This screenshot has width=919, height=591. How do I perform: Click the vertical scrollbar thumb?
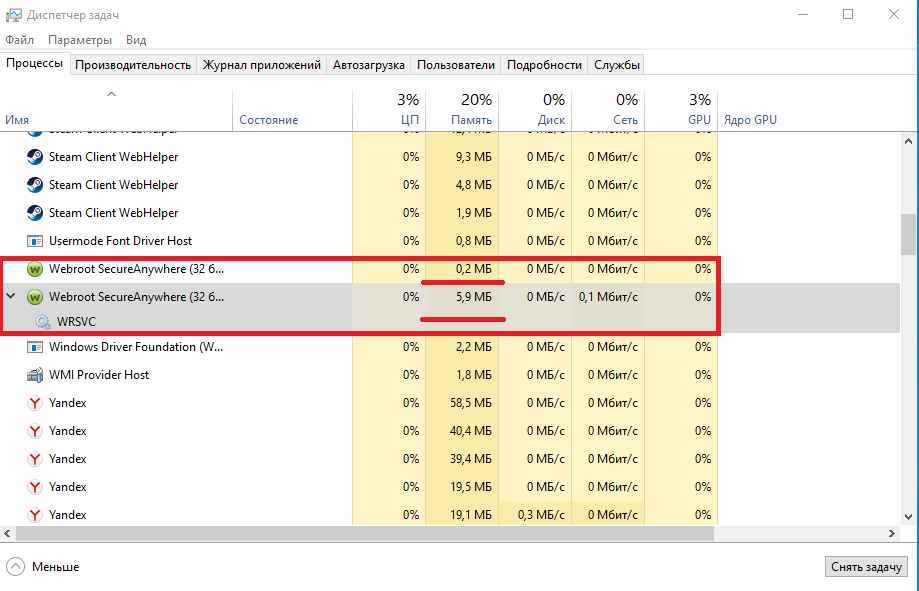click(908, 235)
